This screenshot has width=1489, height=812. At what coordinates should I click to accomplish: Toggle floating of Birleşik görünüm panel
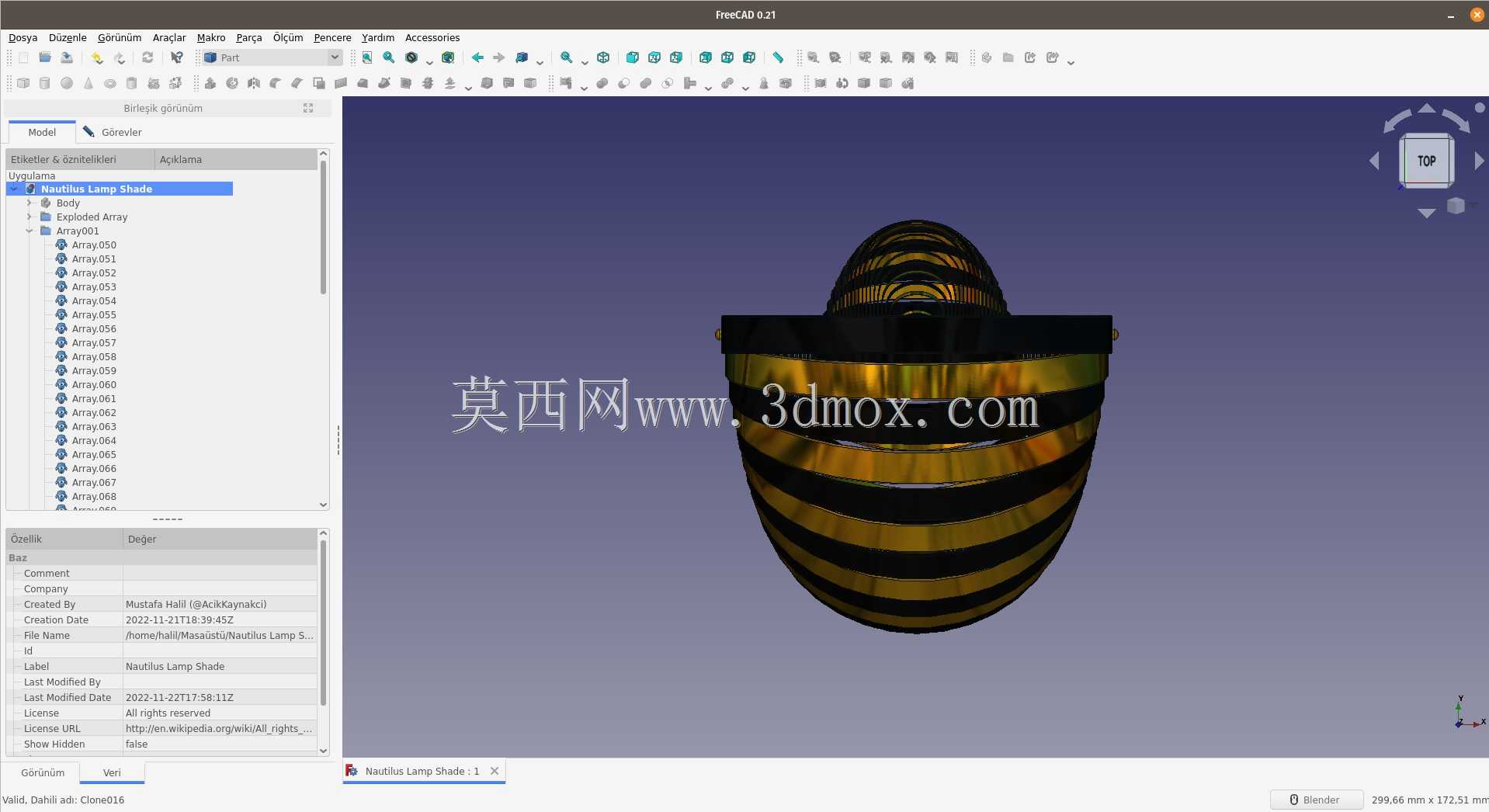[x=308, y=108]
